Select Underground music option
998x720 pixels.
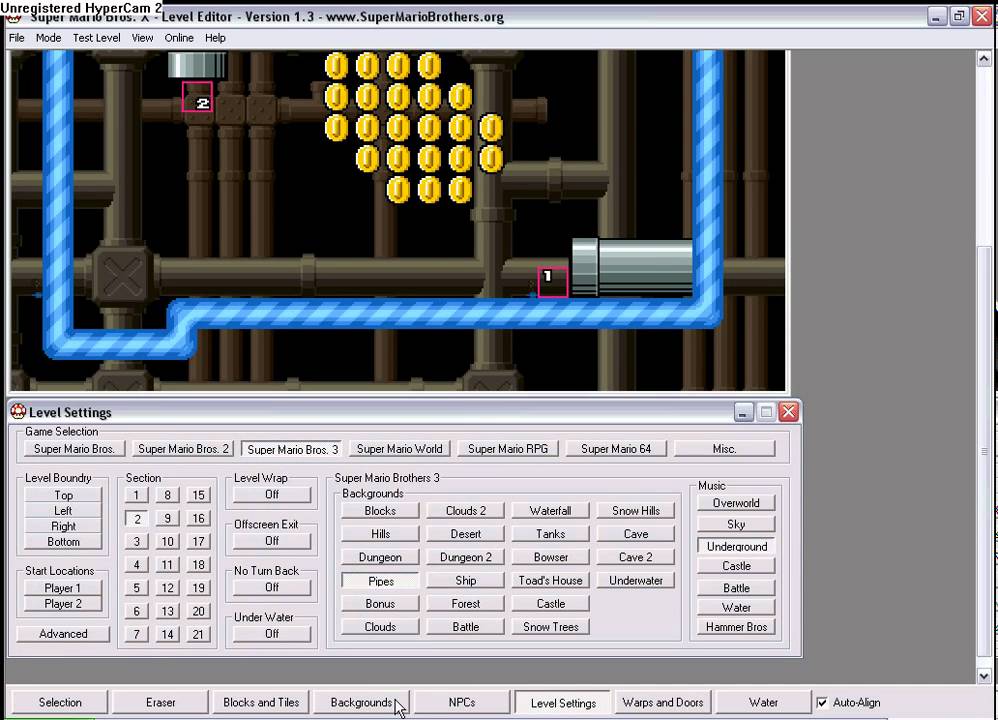[x=736, y=546]
